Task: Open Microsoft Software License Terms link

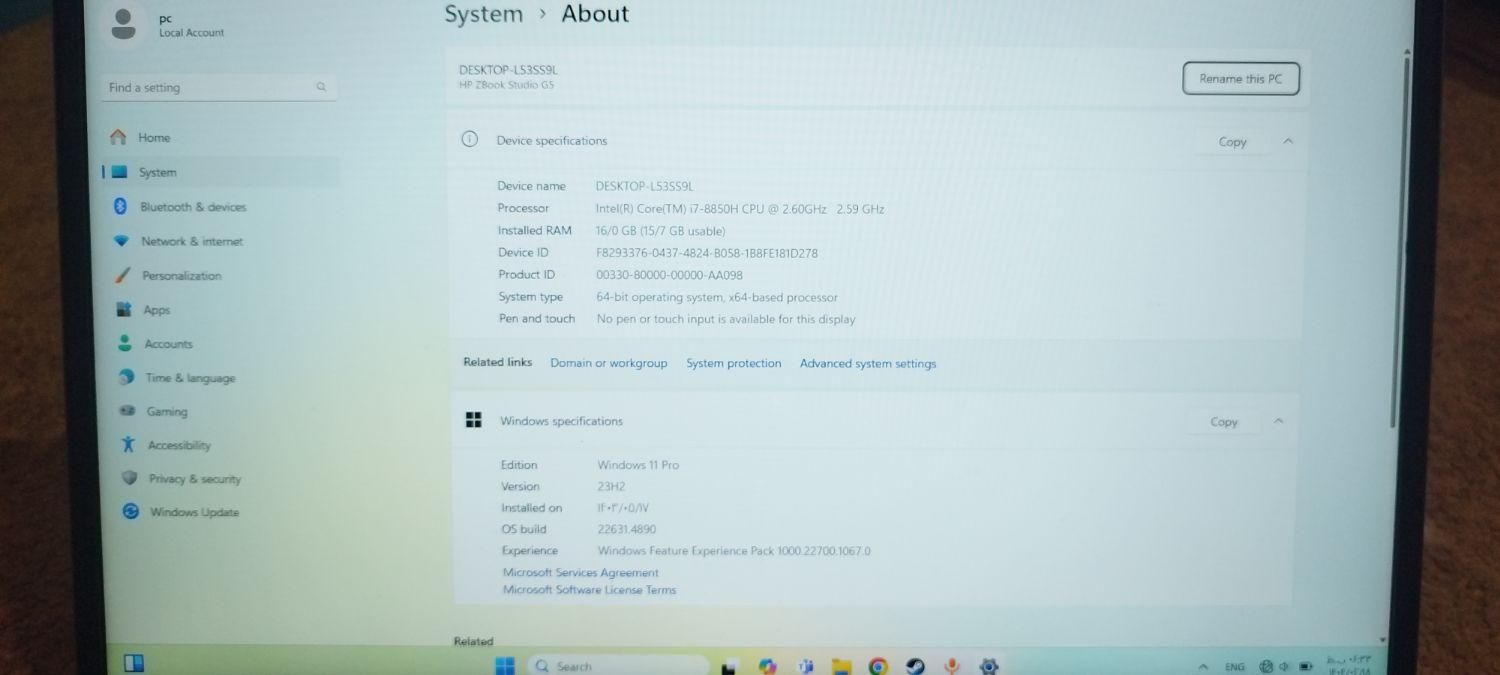Action: [589, 590]
